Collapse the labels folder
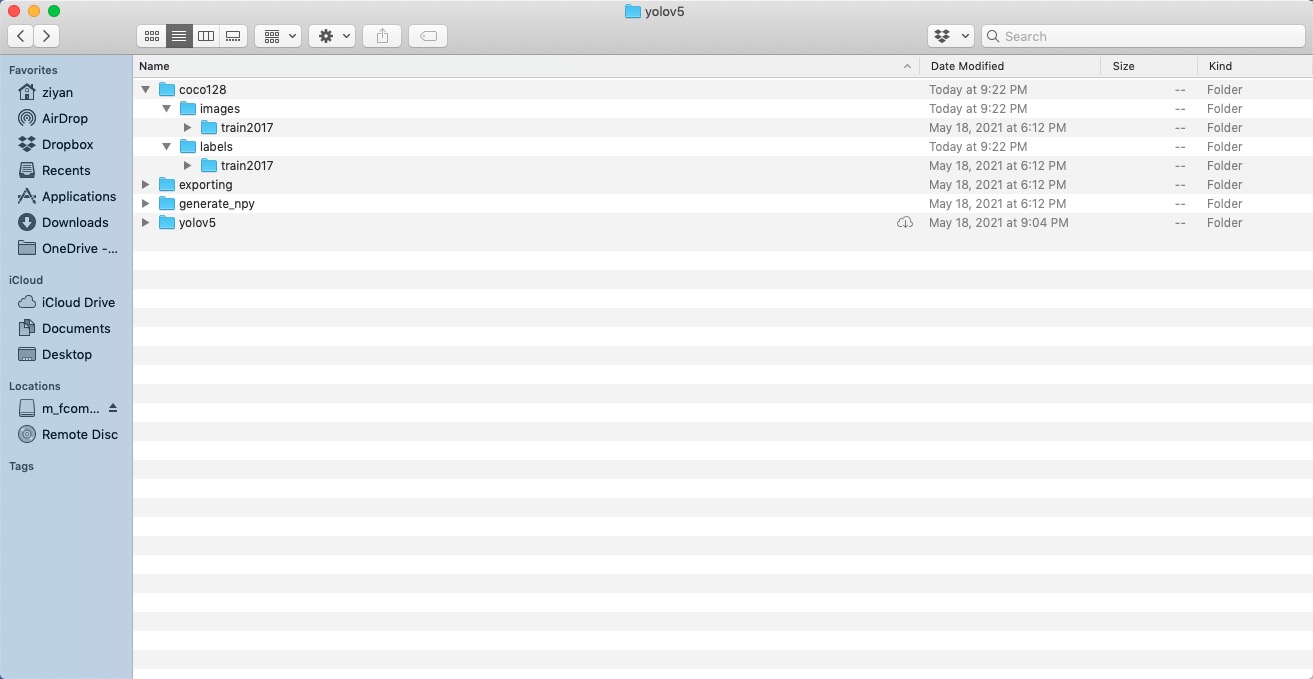This screenshot has width=1313, height=679. tap(167, 147)
